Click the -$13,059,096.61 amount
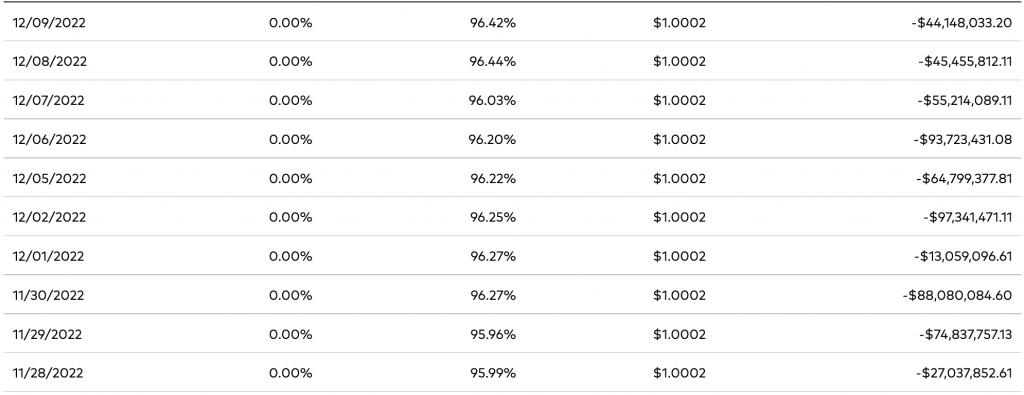 point(963,257)
